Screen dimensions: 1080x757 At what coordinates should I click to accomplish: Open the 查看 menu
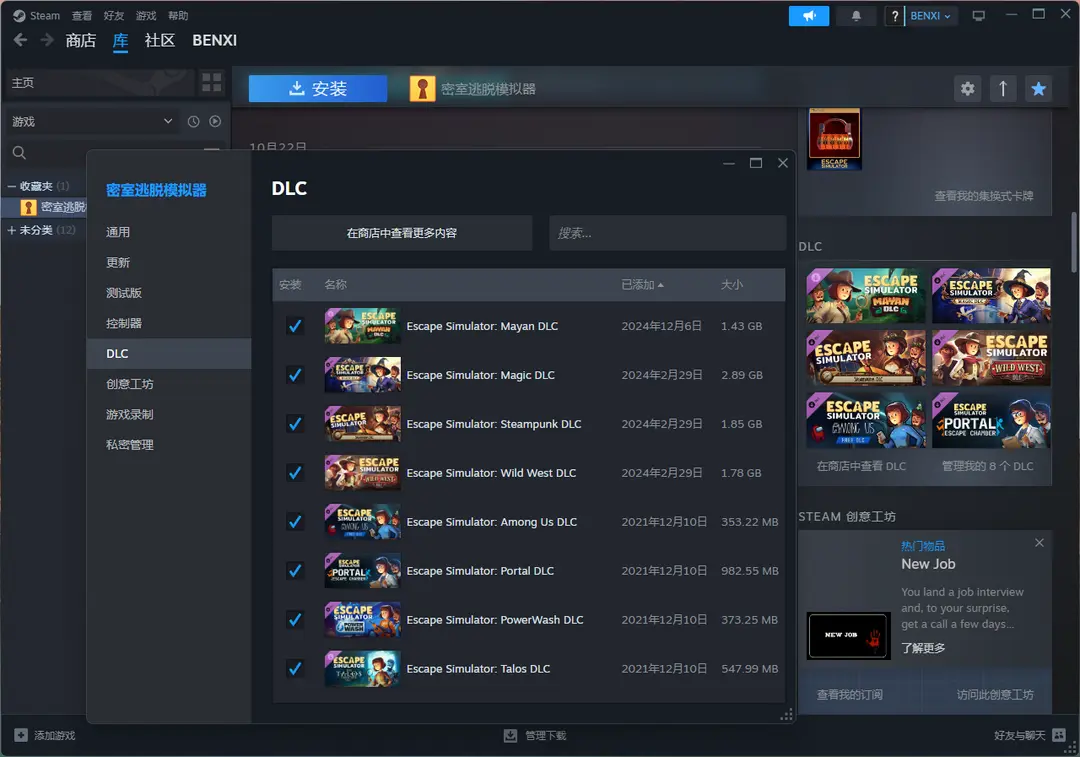point(81,15)
